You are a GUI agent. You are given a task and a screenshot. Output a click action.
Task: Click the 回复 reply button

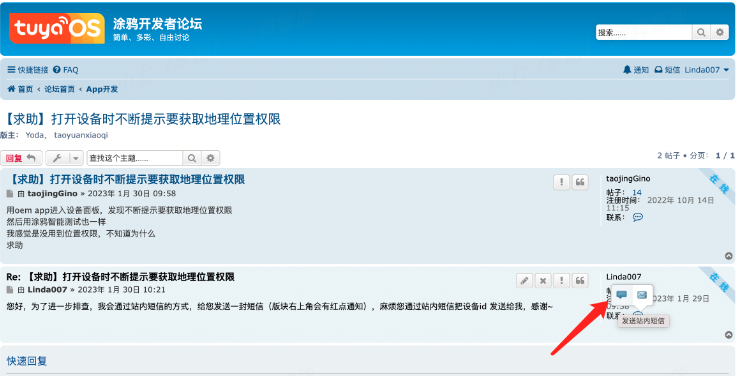(x=21, y=158)
